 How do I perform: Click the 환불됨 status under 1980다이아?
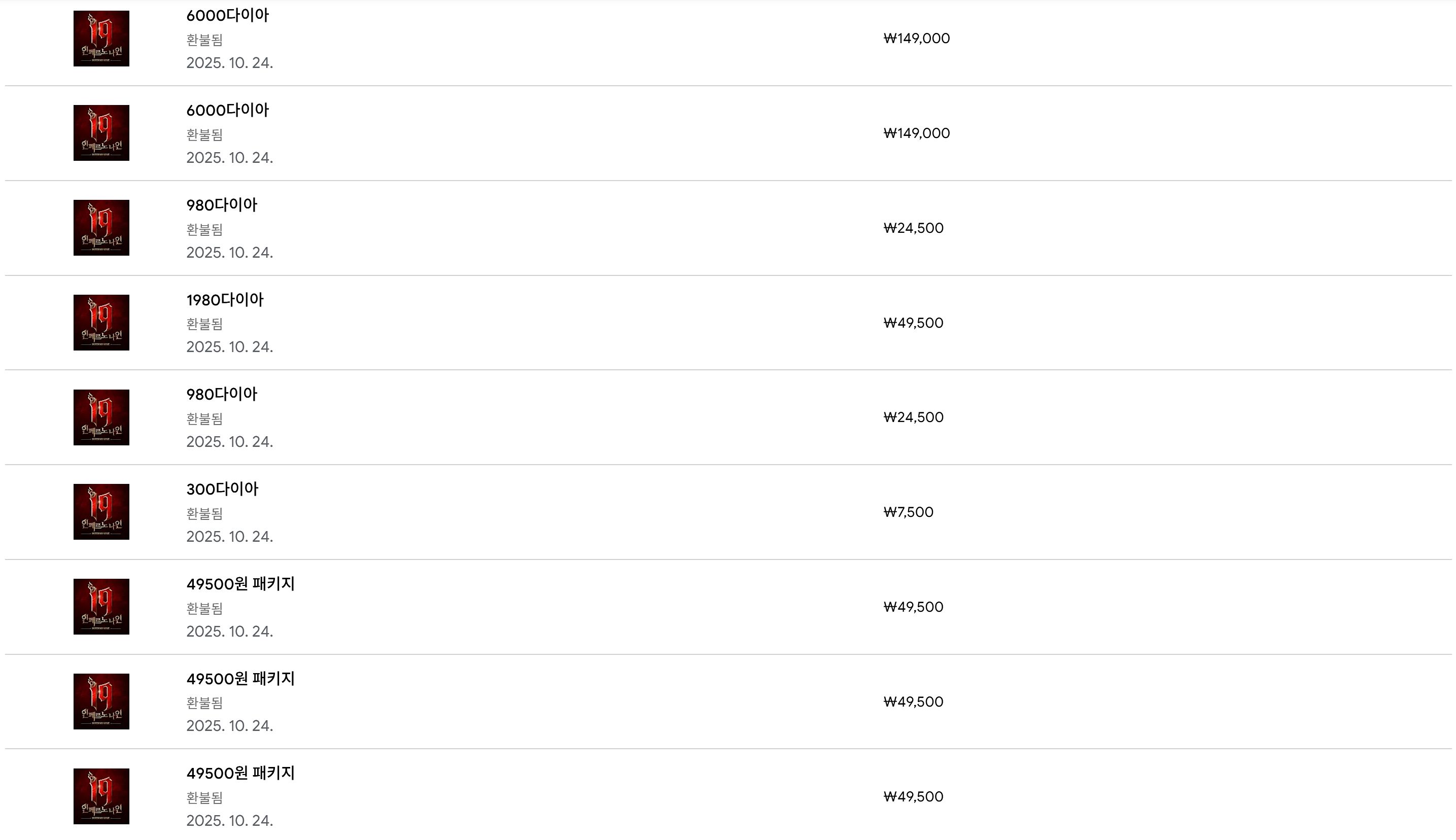coord(204,324)
